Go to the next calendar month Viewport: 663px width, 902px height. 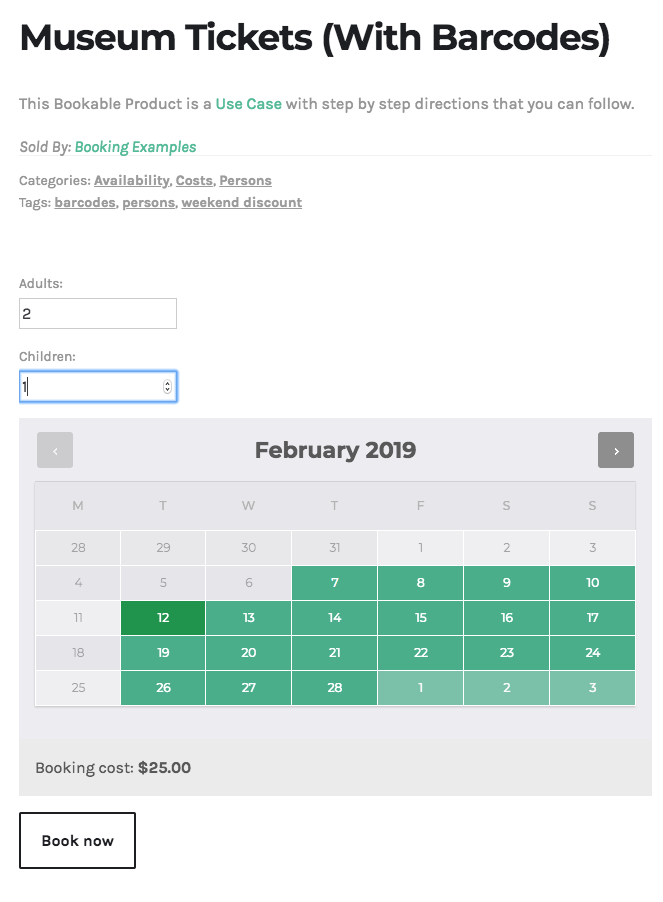tap(616, 450)
